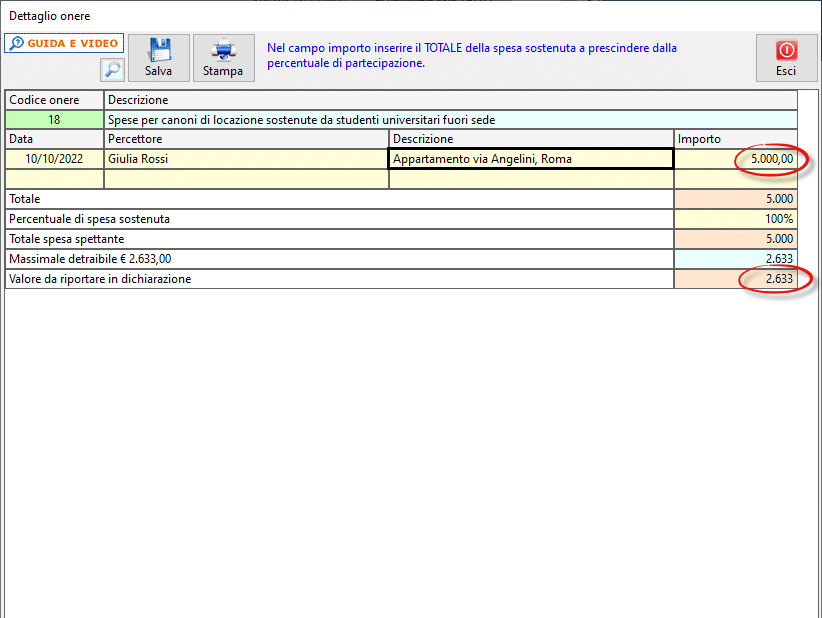Print using the Stampa printer button
The image size is (822, 618).
(x=224, y=58)
